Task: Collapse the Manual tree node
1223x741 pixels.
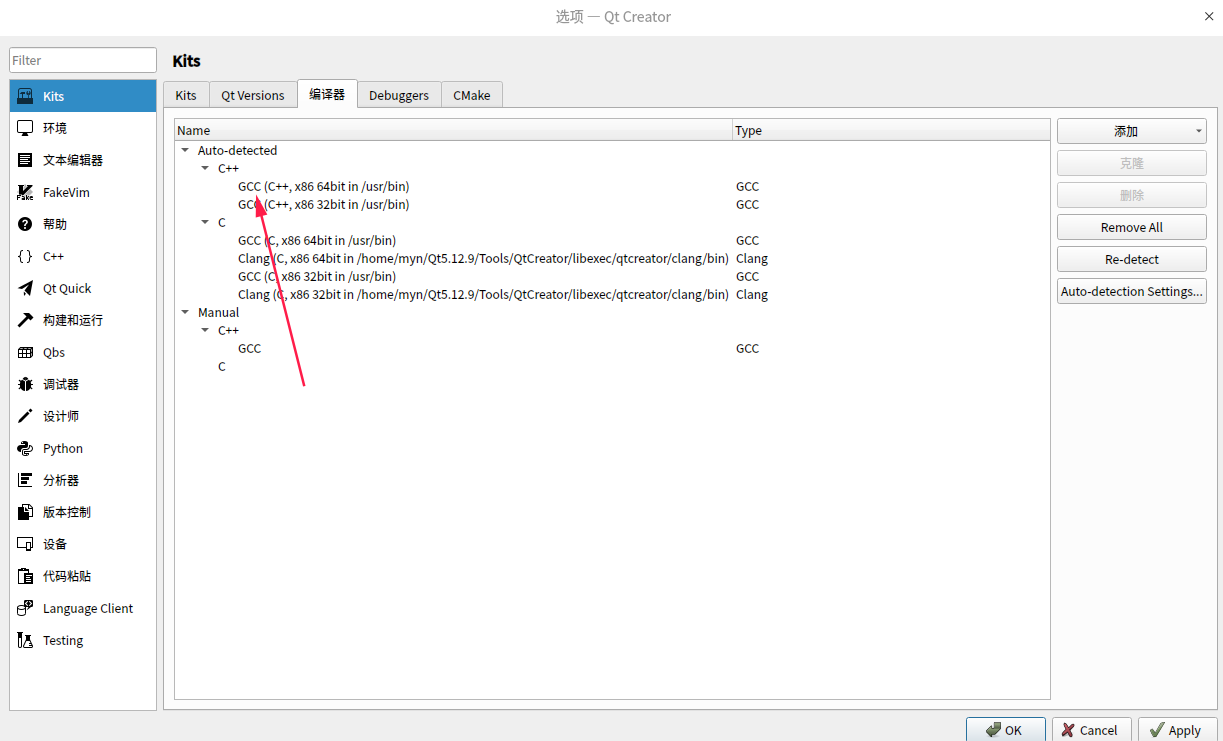Action: pyautogui.click(x=185, y=312)
